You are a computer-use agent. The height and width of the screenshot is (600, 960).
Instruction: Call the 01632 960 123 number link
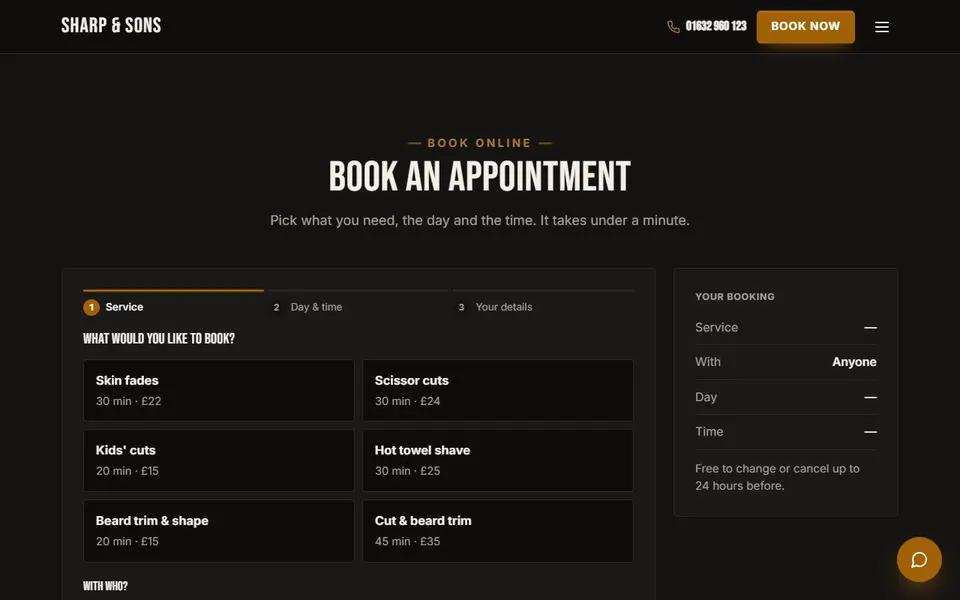point(716,26)
